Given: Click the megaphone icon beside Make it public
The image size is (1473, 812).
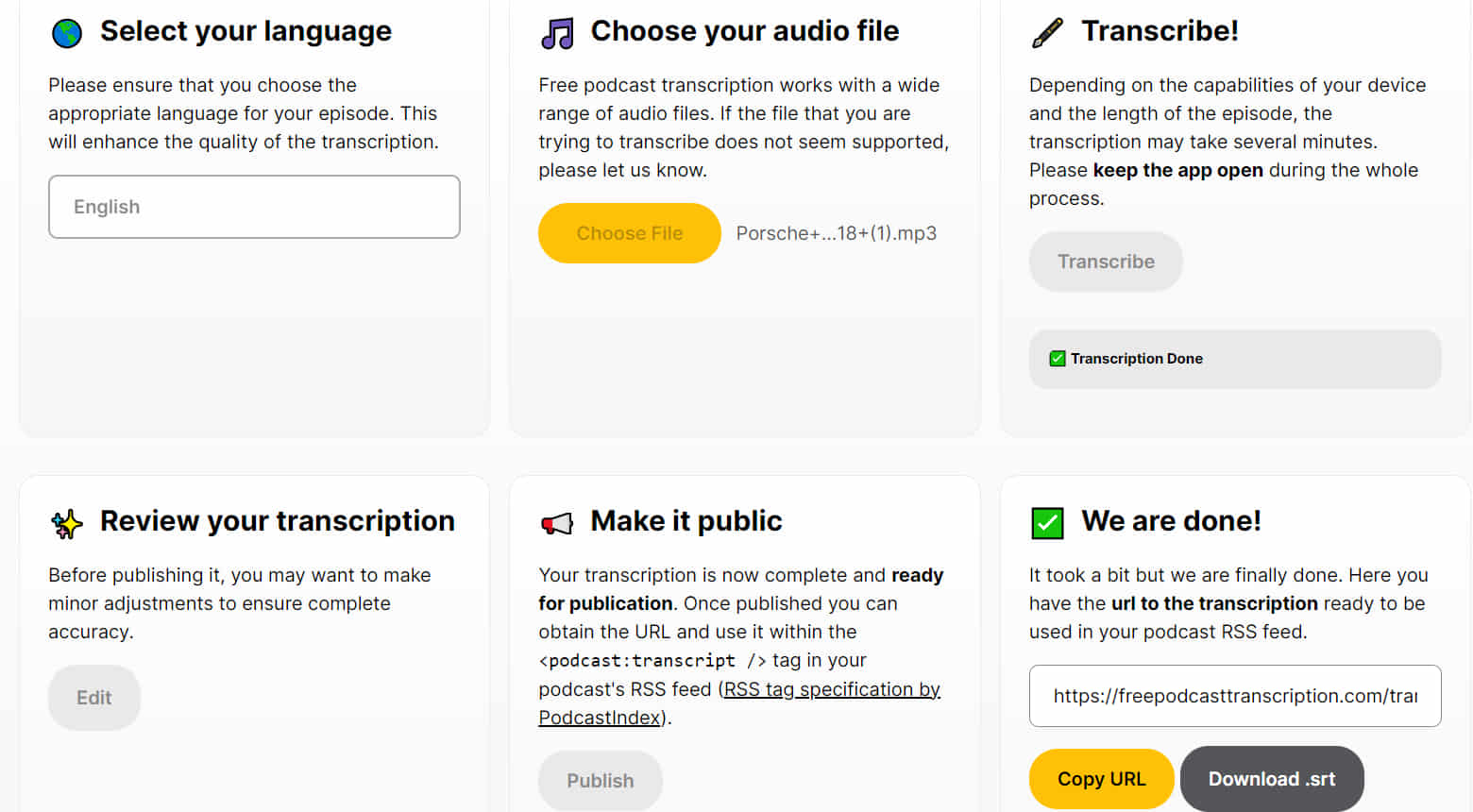Looking at the screenshot, I should (x=557, y=521).
